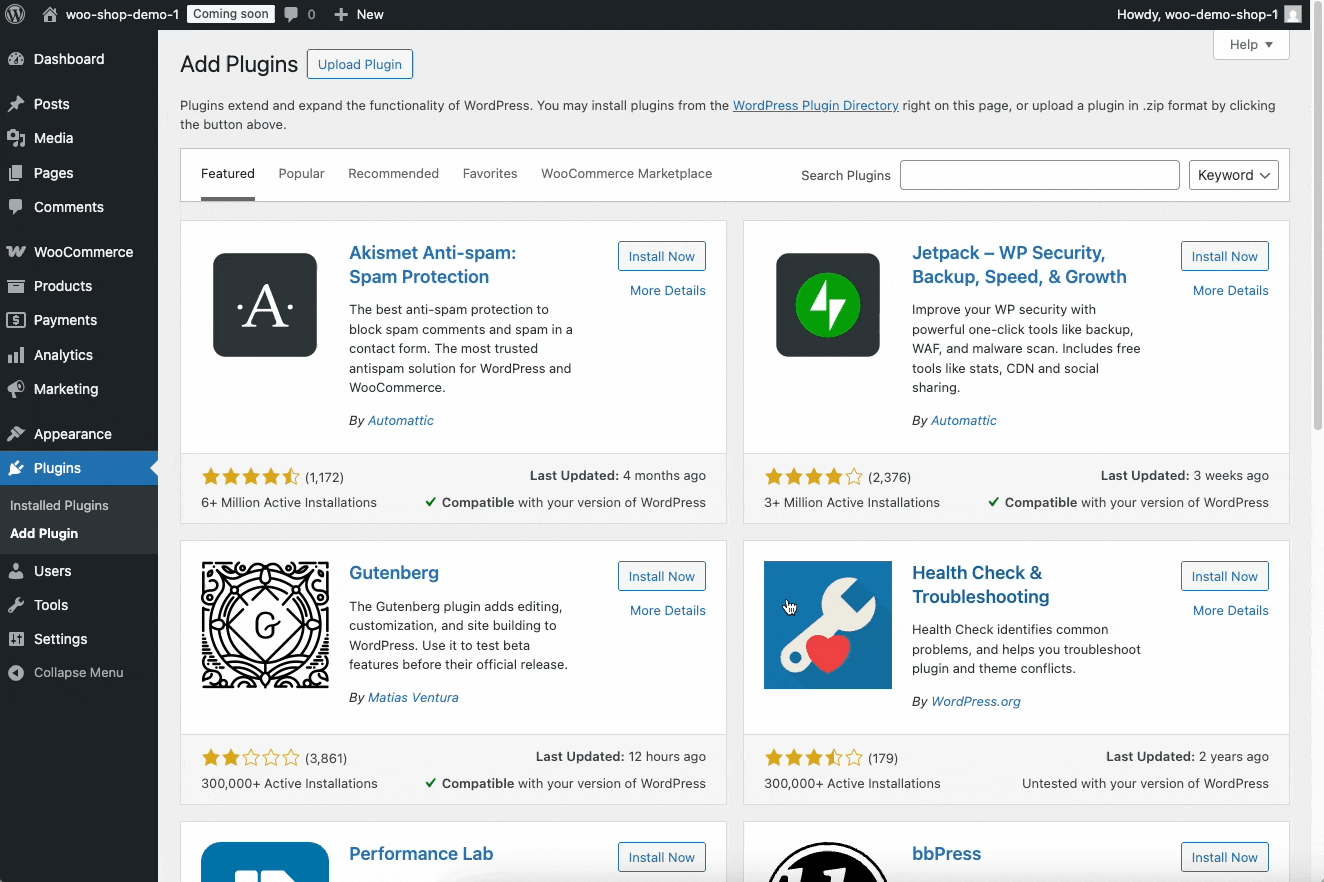Click the user avatar in admin bar
The height and width of the screenshot is (882, 1324).
(1293, 14)
